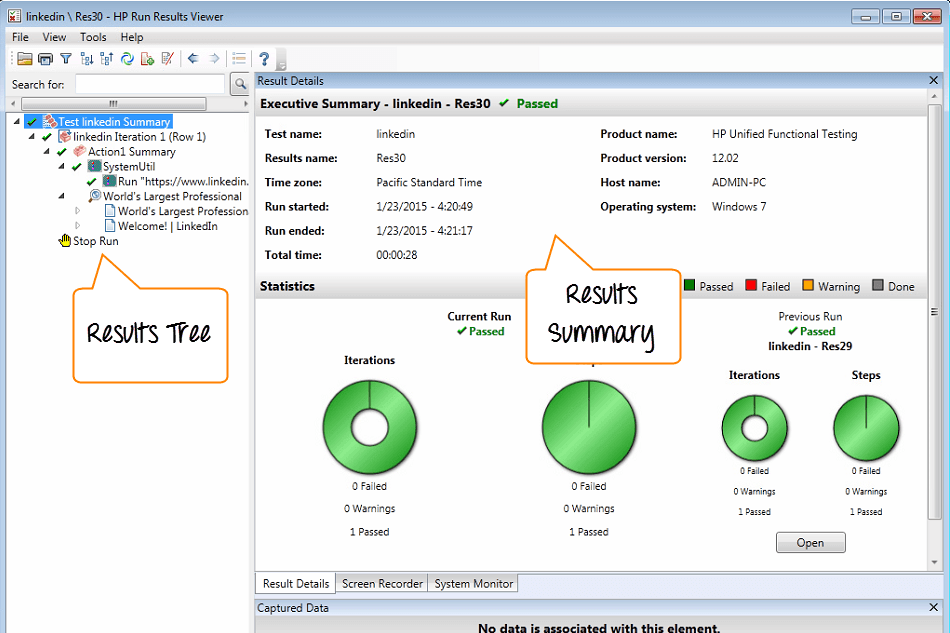Image resolution: width=950 pixels, height=633 pixels.
Task: Click the Open button for previous run
Action: coord(810,543)
